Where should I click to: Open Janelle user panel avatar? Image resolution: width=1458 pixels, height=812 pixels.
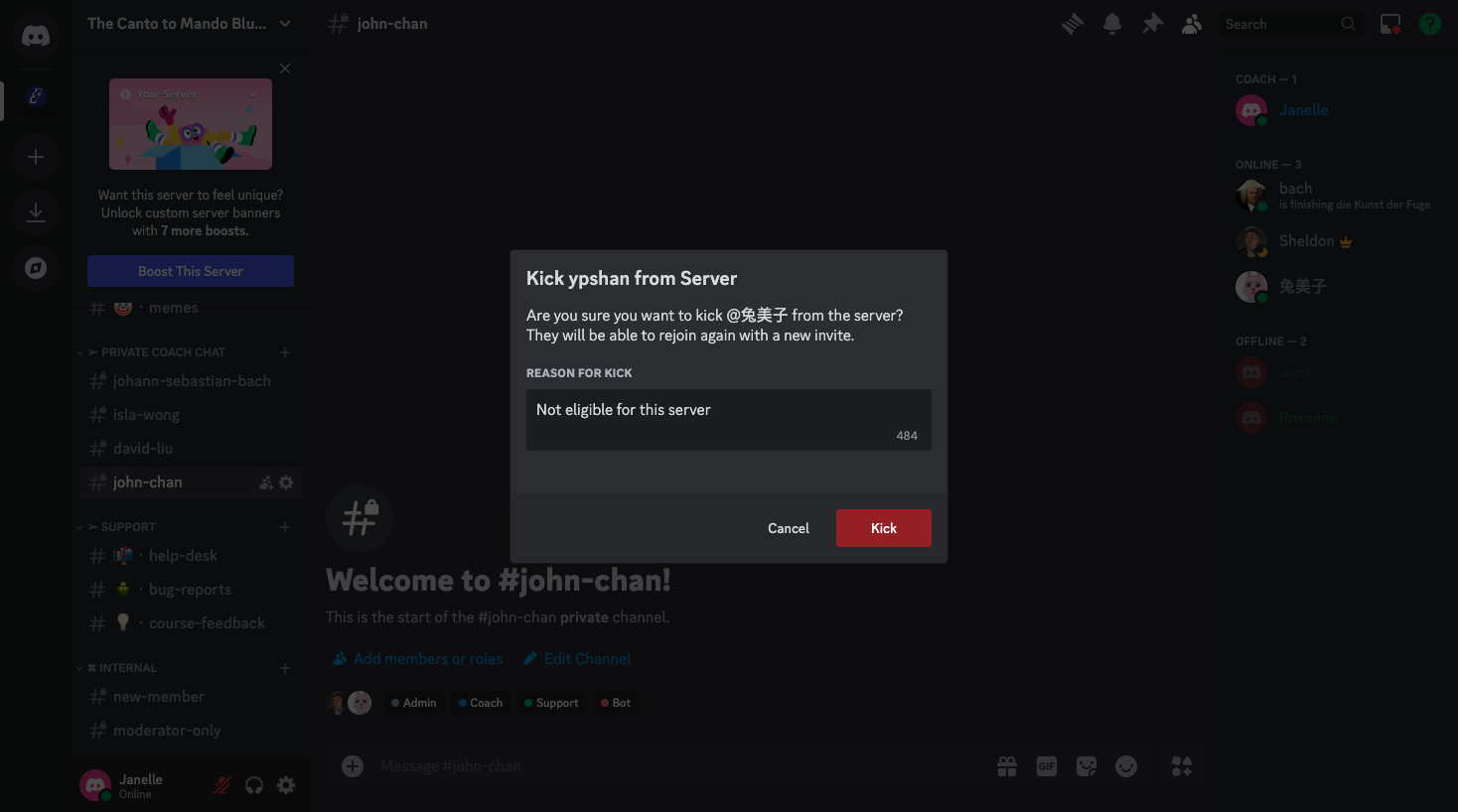click(x=95, y=785)
